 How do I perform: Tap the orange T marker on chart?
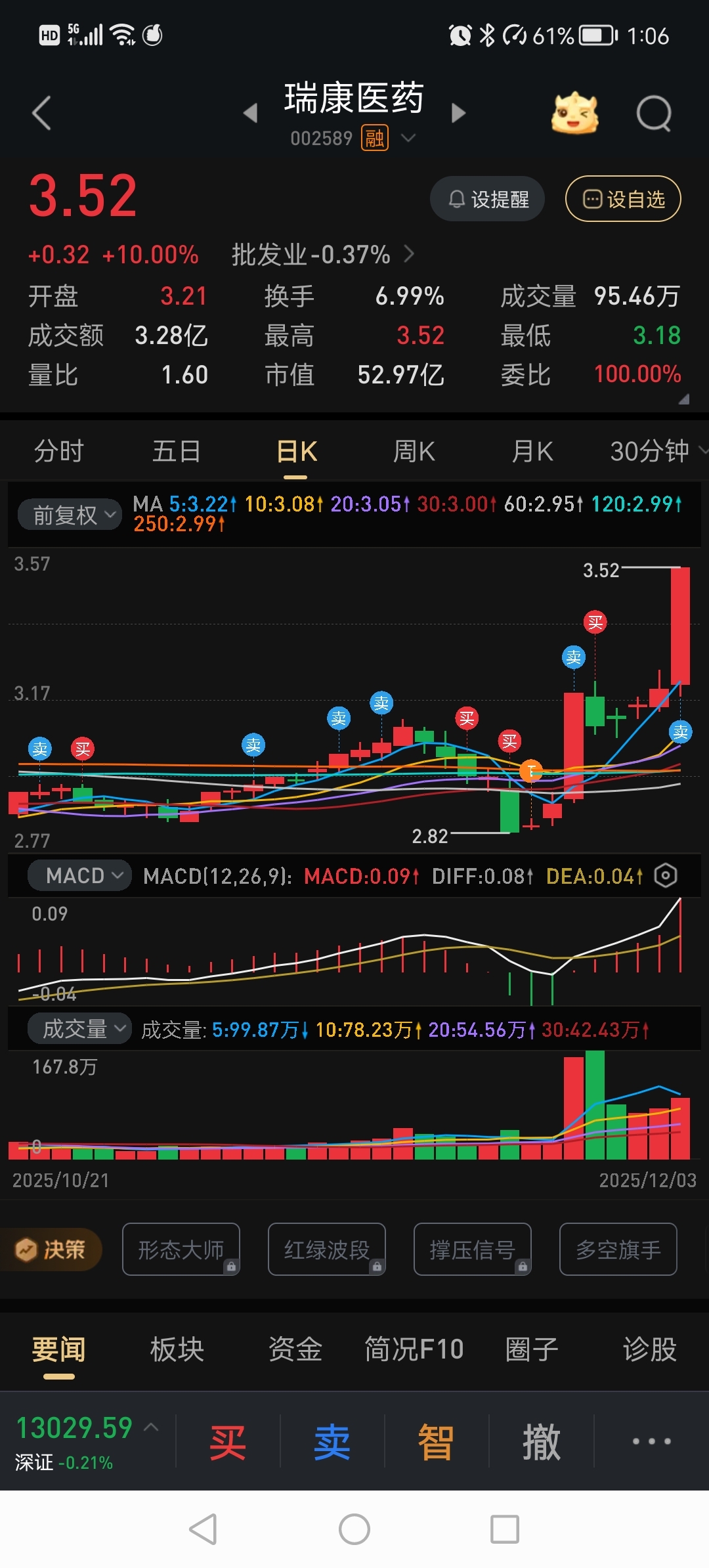pyautogui.click(x=530, y=771)
